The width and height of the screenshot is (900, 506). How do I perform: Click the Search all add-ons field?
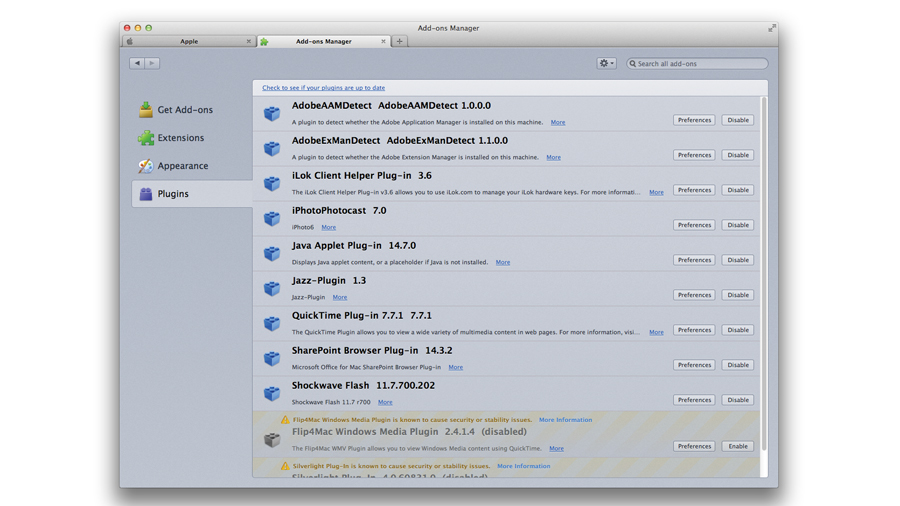pyautogui.click(x=697, y=64)
